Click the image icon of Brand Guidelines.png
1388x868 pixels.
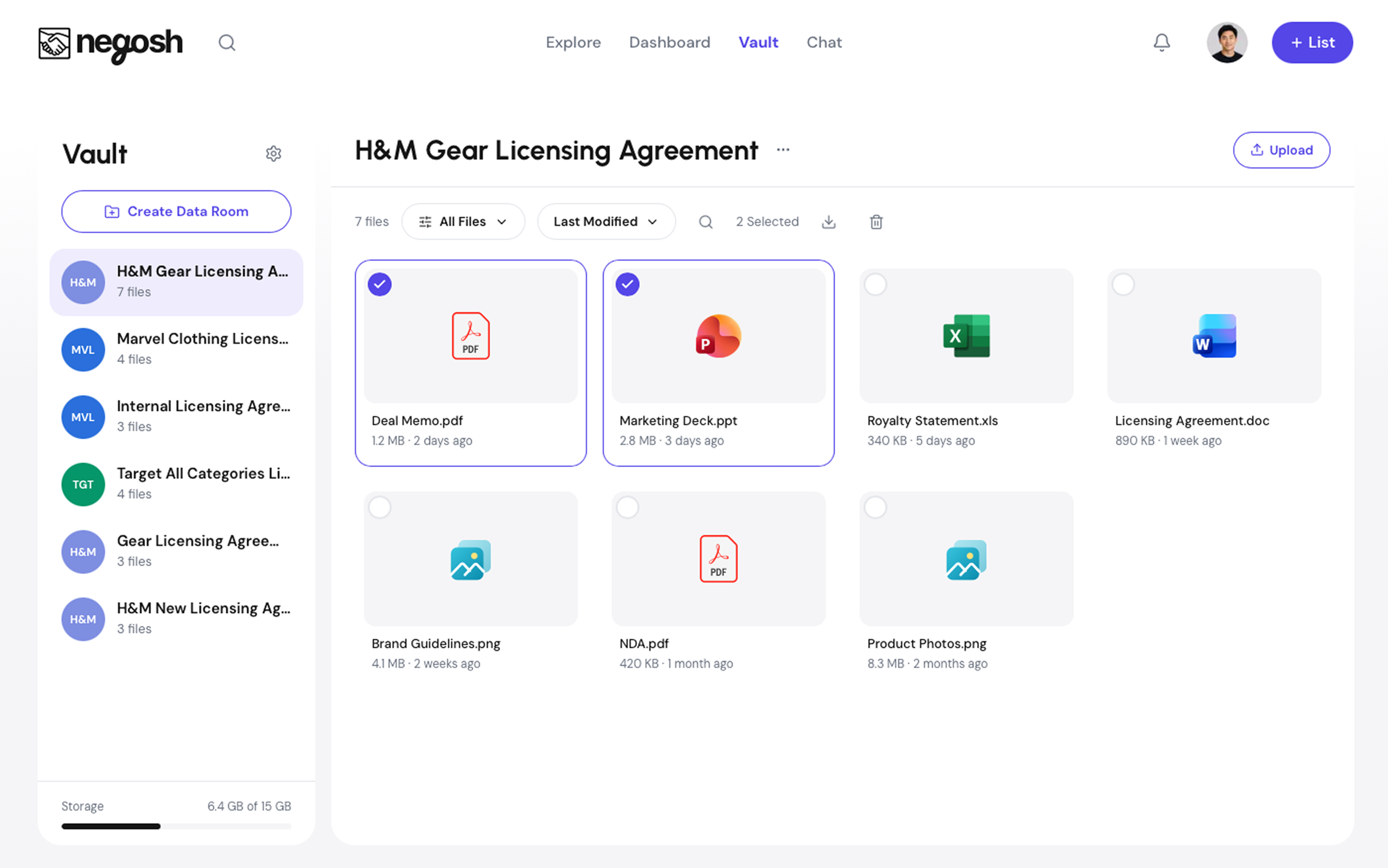coord(470,559)
